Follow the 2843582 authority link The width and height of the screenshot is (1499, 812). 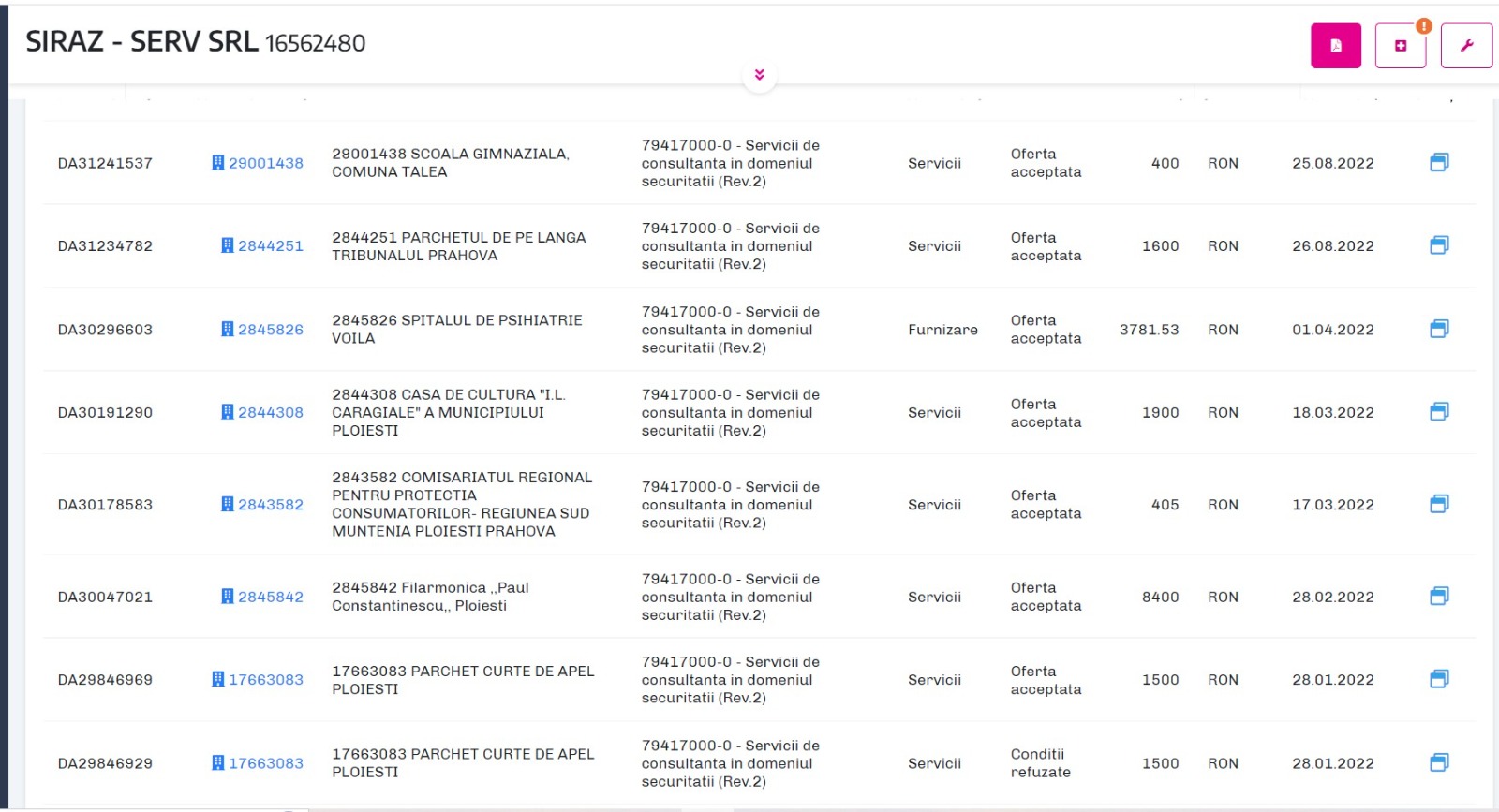click(x=270, y=505)
